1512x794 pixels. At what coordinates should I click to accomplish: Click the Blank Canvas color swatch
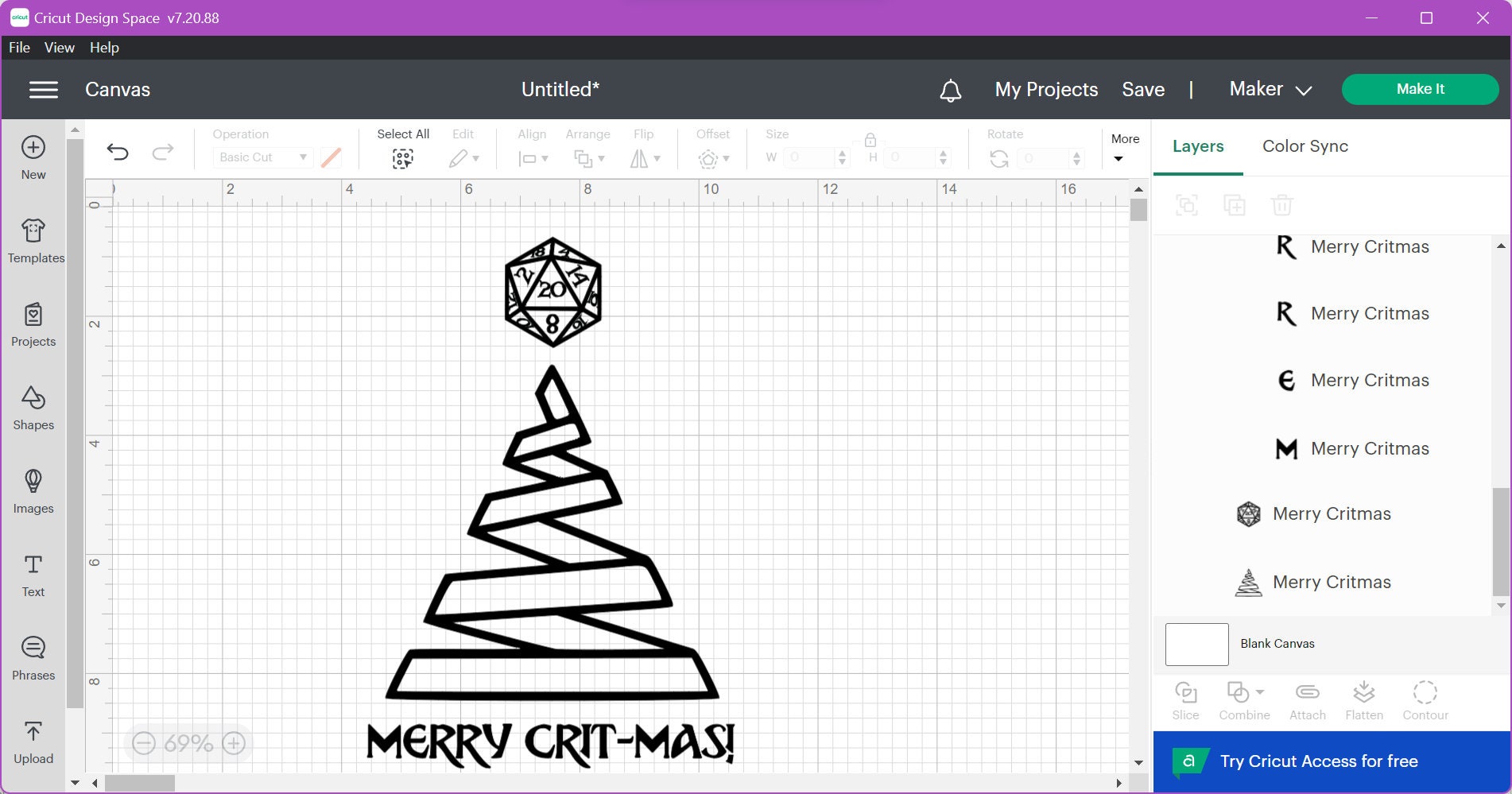click(1196, 644)
